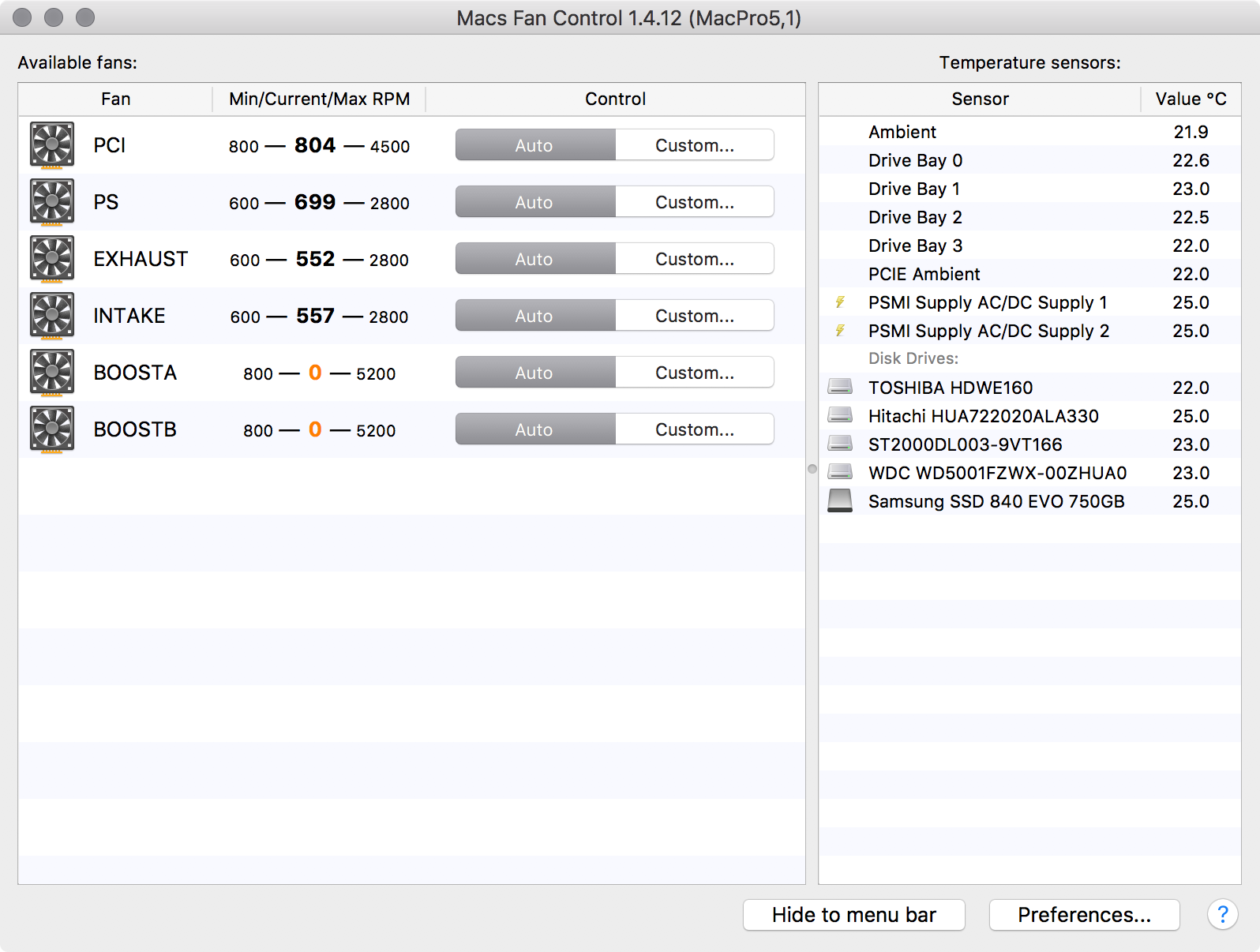Click the Value °C column header

point(1191,99)
